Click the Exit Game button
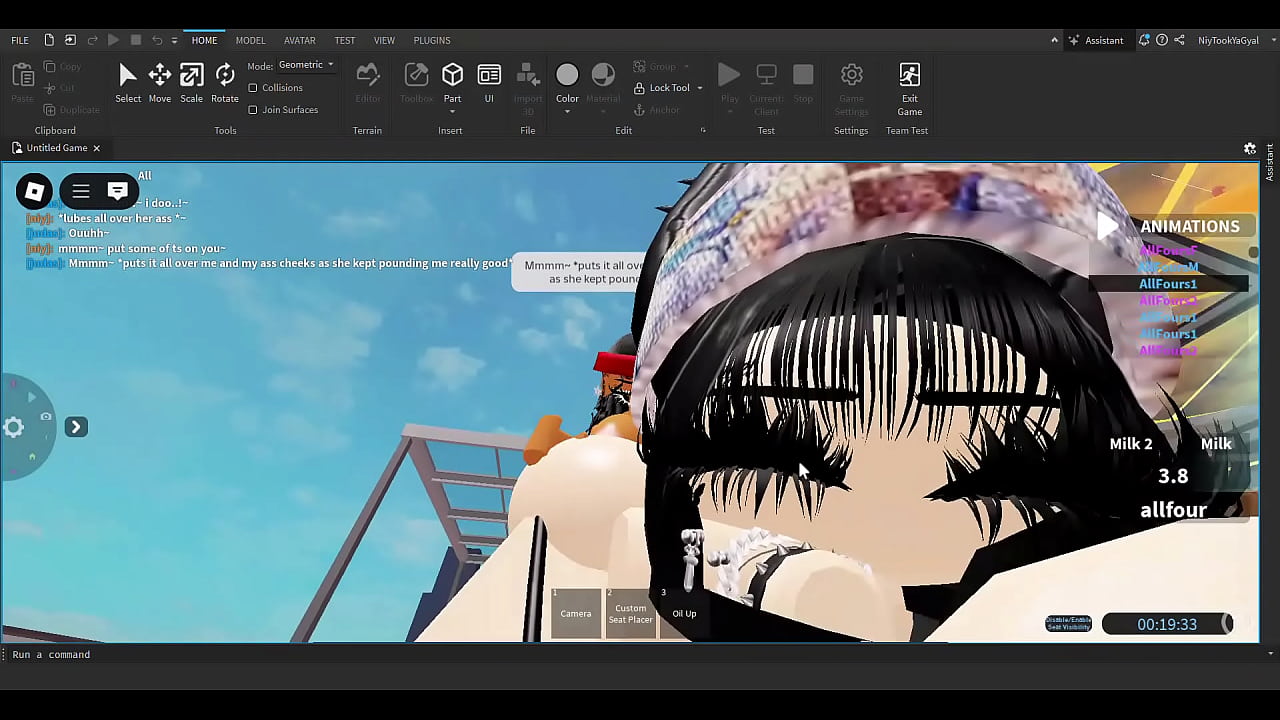 909,88
